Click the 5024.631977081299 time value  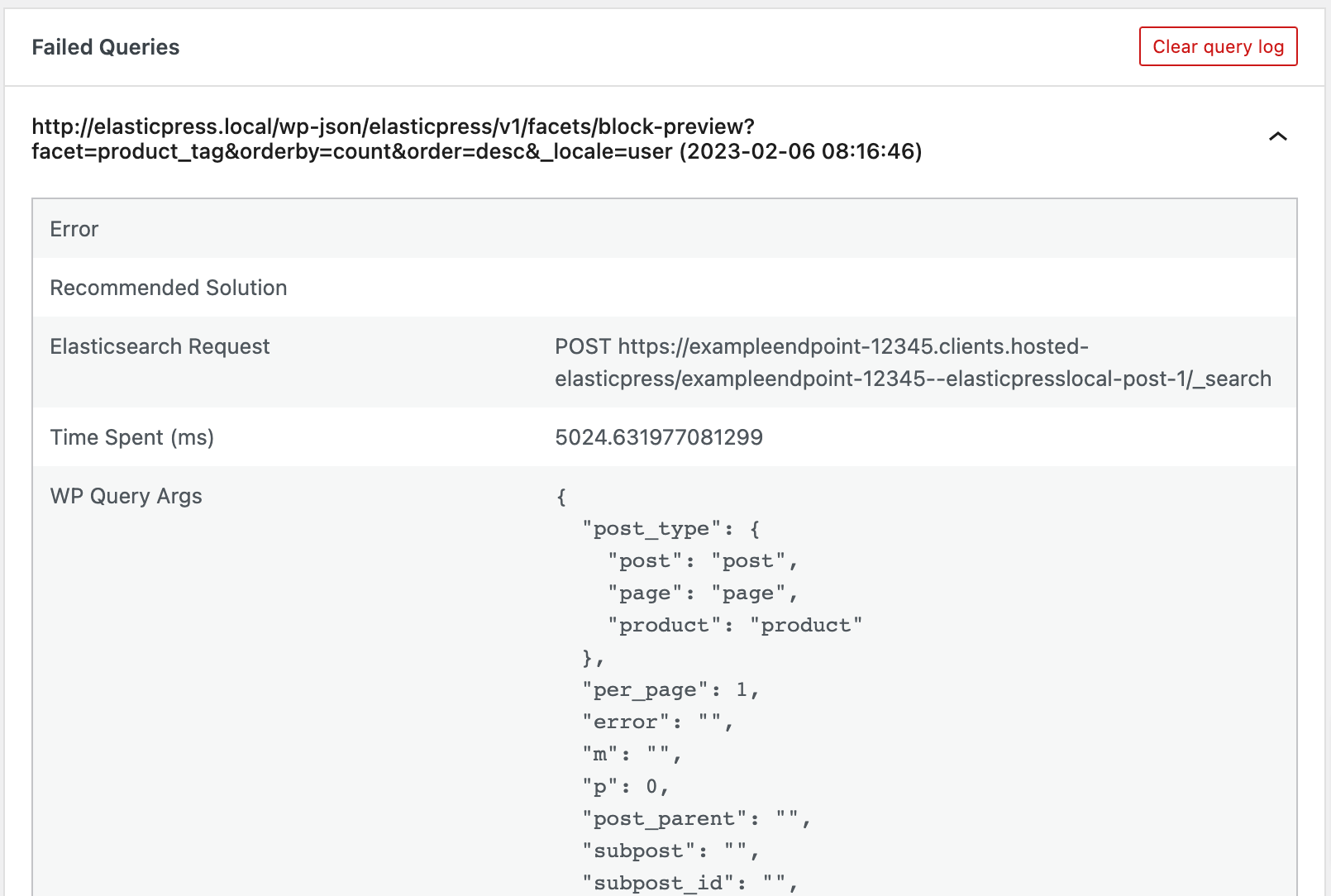click(659, 437)
